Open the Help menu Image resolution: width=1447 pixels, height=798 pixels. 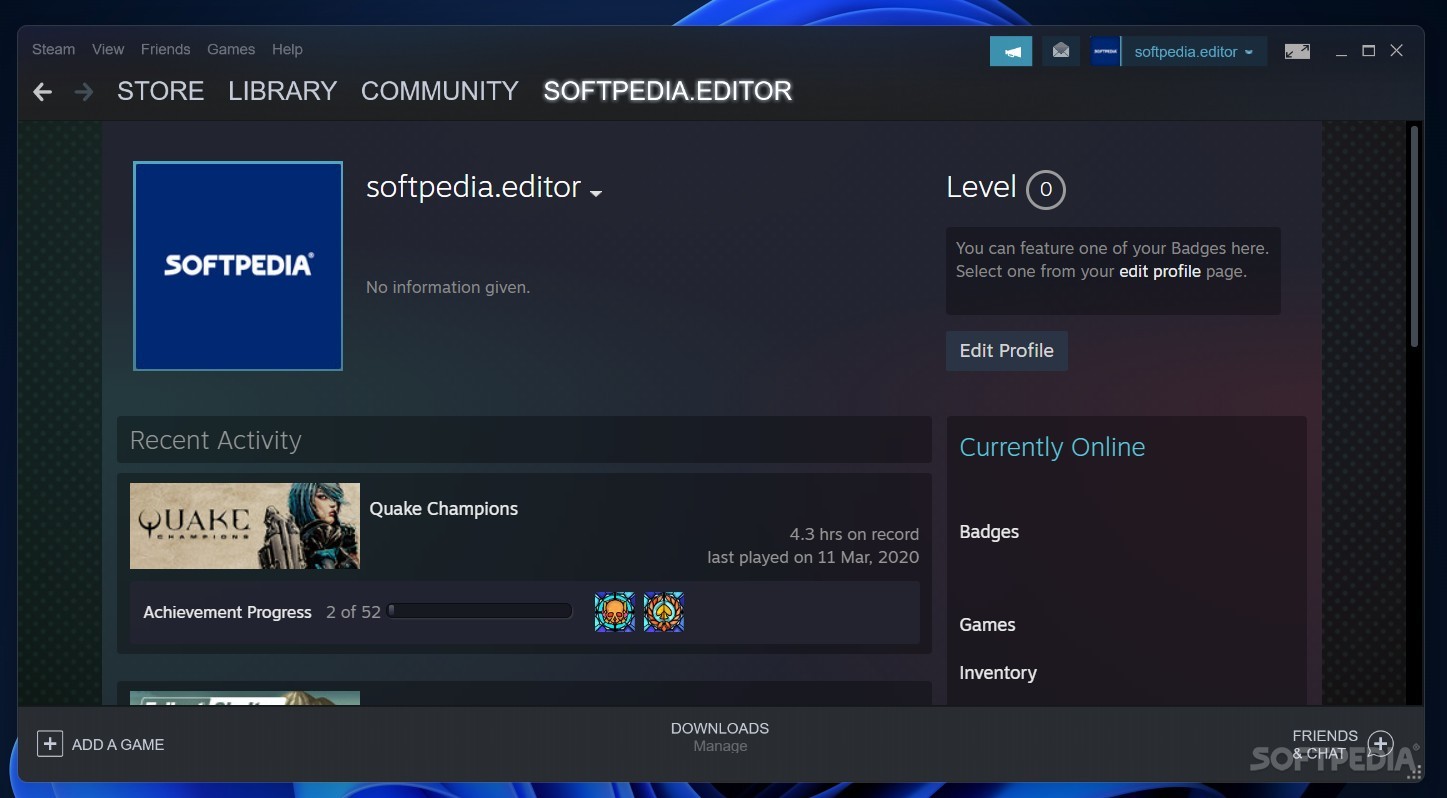287,49
